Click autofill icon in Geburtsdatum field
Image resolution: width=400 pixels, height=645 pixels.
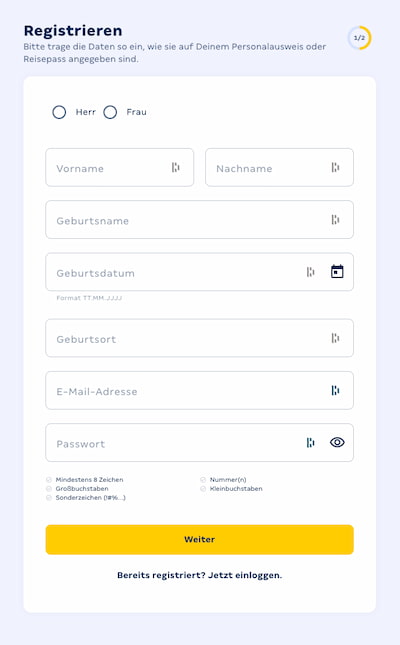(311, 272)
